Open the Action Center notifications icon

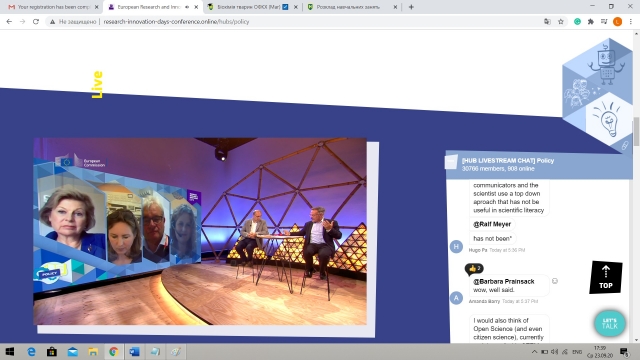point(624,351)
